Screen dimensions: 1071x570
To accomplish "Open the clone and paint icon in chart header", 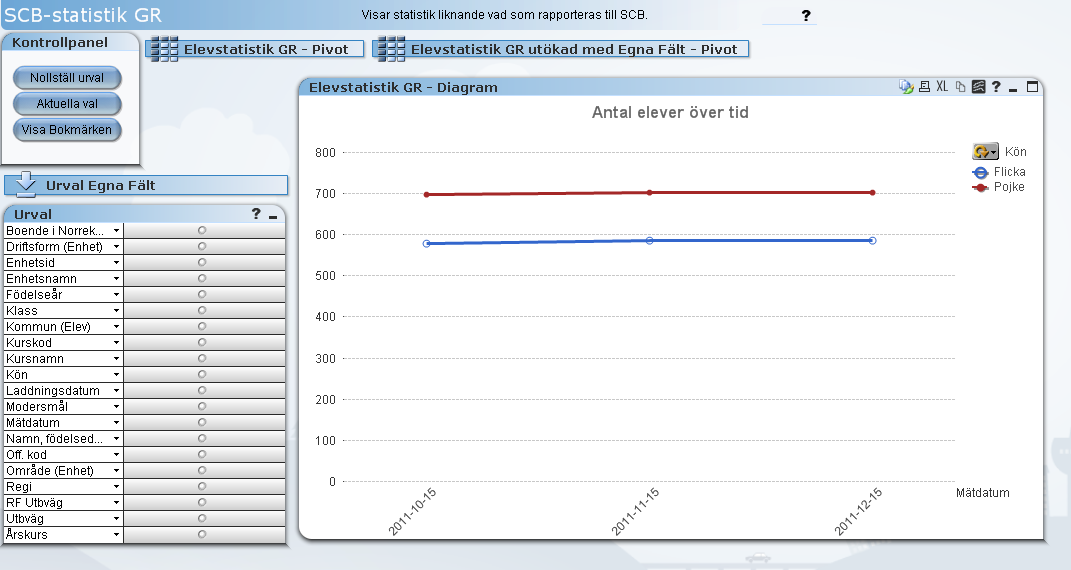I will (906, 87).
